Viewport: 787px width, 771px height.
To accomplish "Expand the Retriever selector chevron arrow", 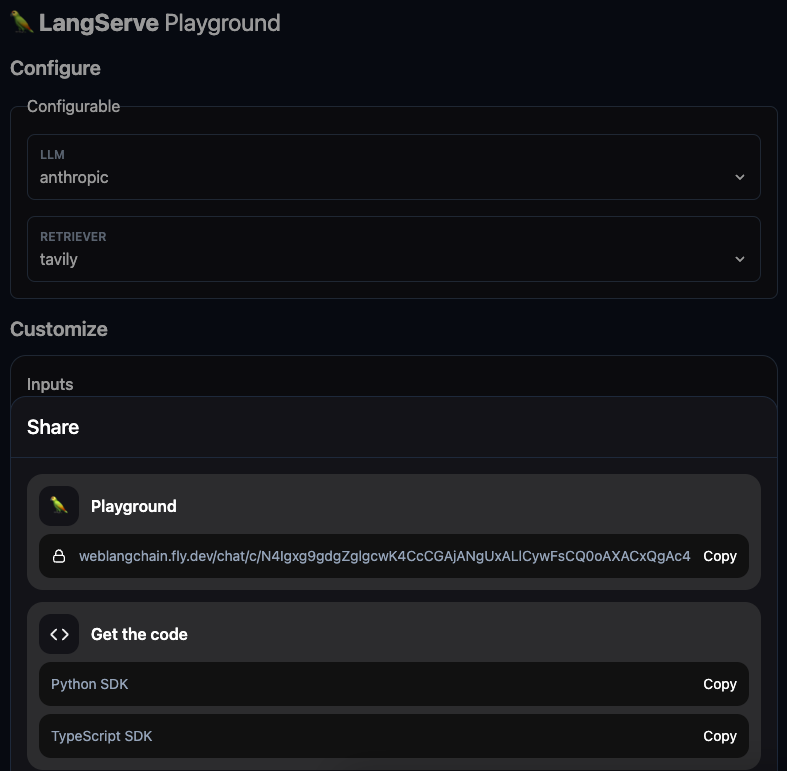I will point(739,259).
